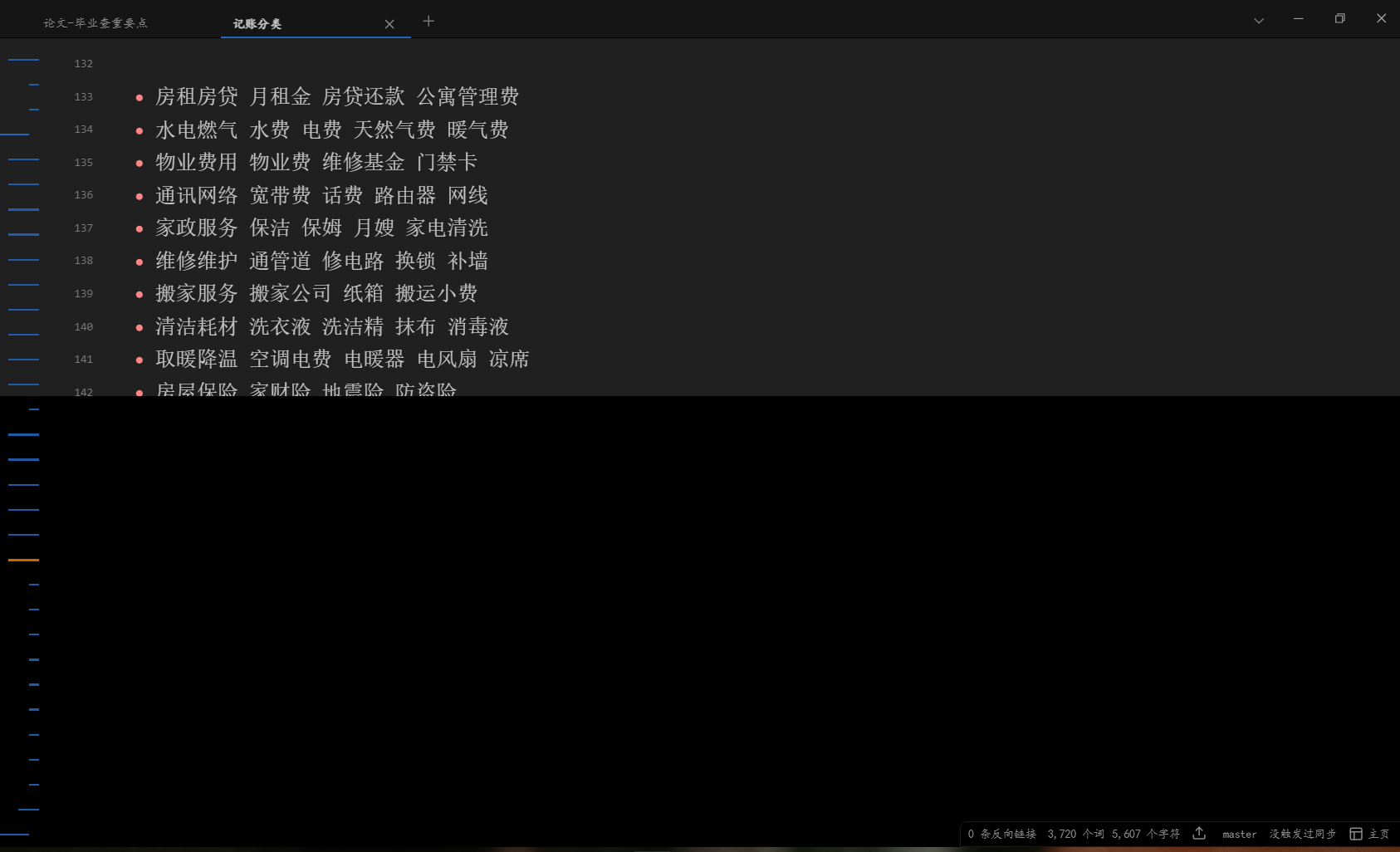This screenshot has height=852, width=1400.
Task: Show the 0 条反向链接 backlinks
Action: click(x=1001, y=834)
